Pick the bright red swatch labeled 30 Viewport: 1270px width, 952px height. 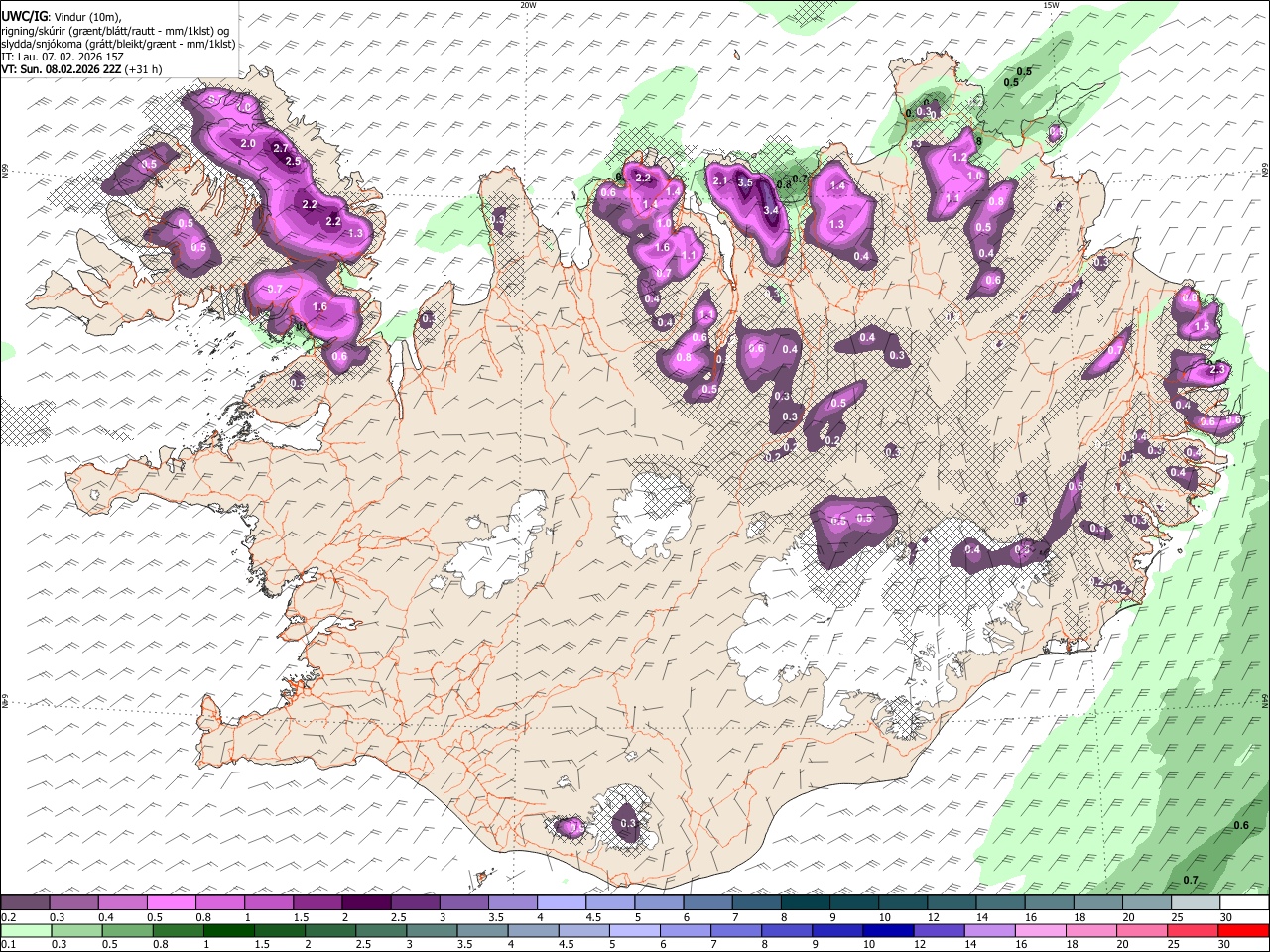1243,930
